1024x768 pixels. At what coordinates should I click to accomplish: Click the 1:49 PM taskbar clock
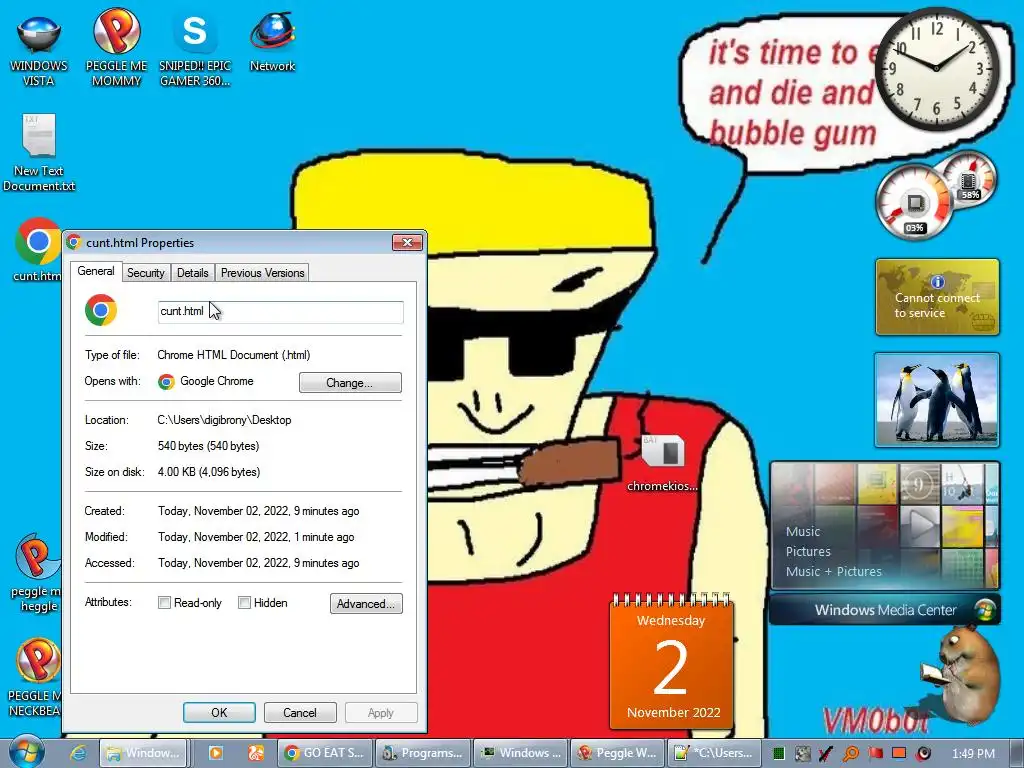pyautogui.click(x=973, y=754)
